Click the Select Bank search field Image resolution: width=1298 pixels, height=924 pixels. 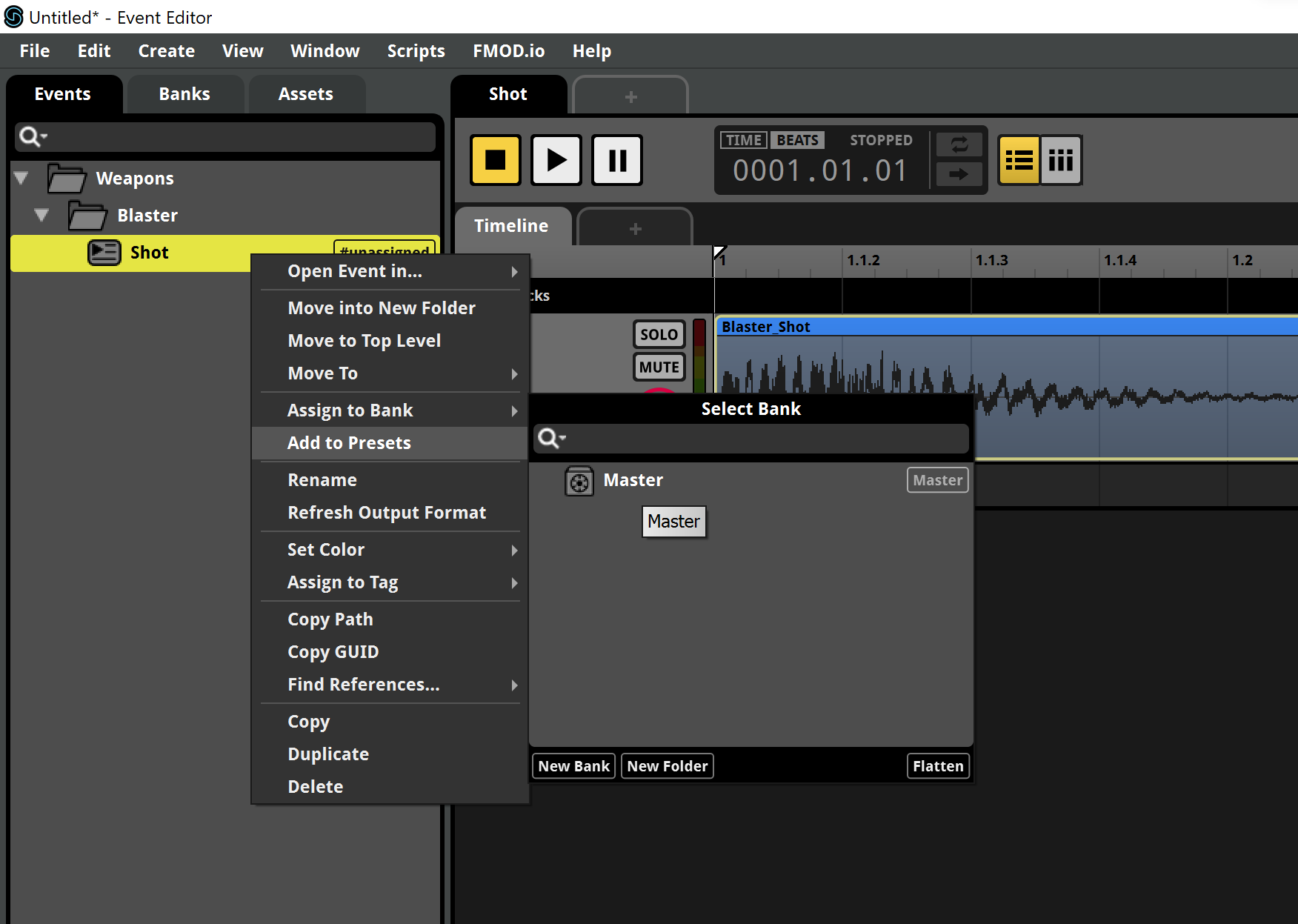[x=751, y=439]
